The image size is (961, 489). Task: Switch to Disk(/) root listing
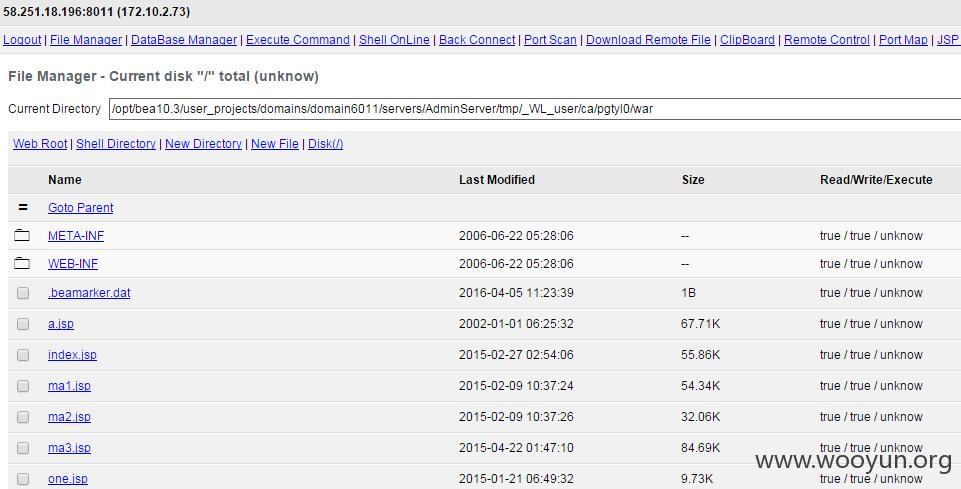point(325,143)
